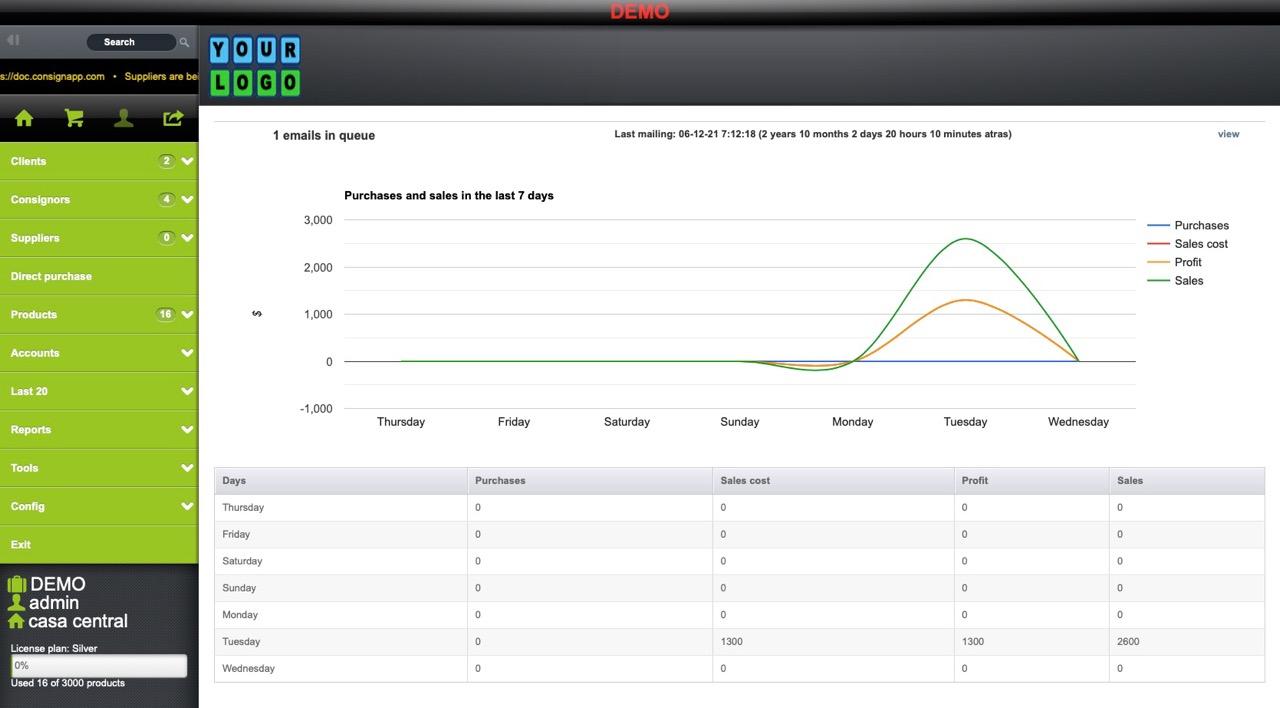Click the share/export arrow icon
This screenshot has width=1280, height=708.
[x=173, y=118]
